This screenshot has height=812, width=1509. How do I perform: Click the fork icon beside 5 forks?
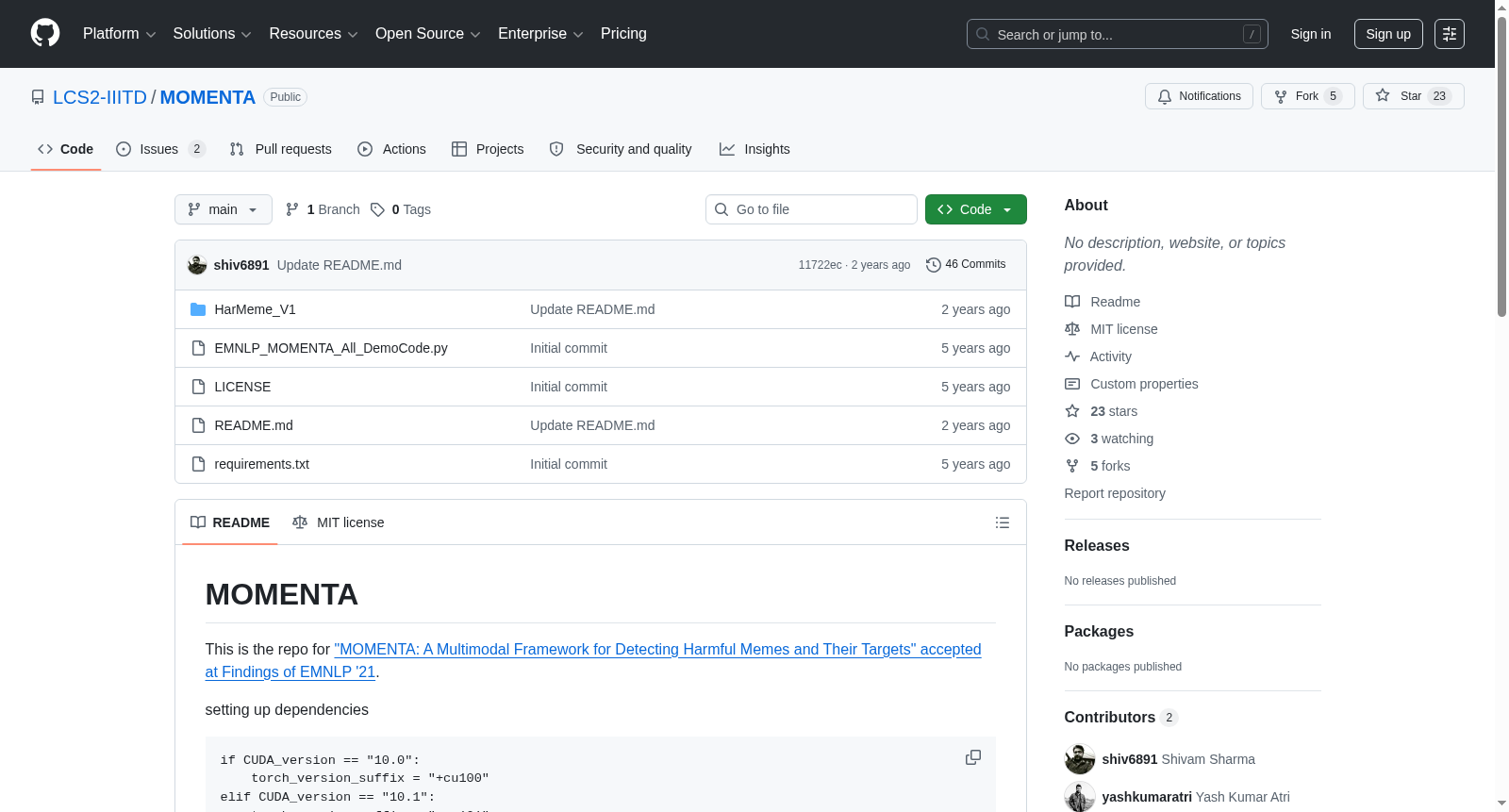1072,466
